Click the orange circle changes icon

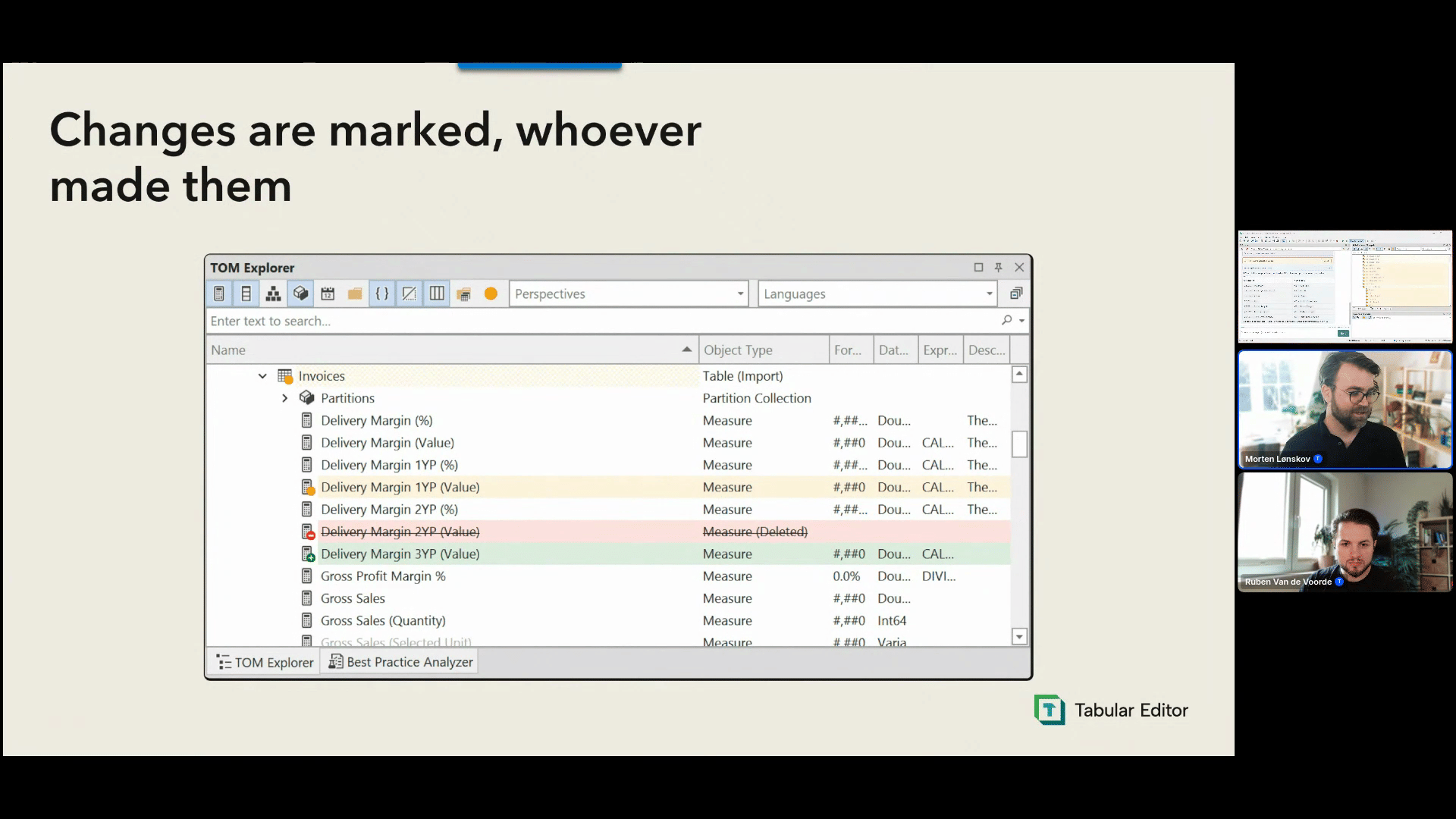pos(491,293)
